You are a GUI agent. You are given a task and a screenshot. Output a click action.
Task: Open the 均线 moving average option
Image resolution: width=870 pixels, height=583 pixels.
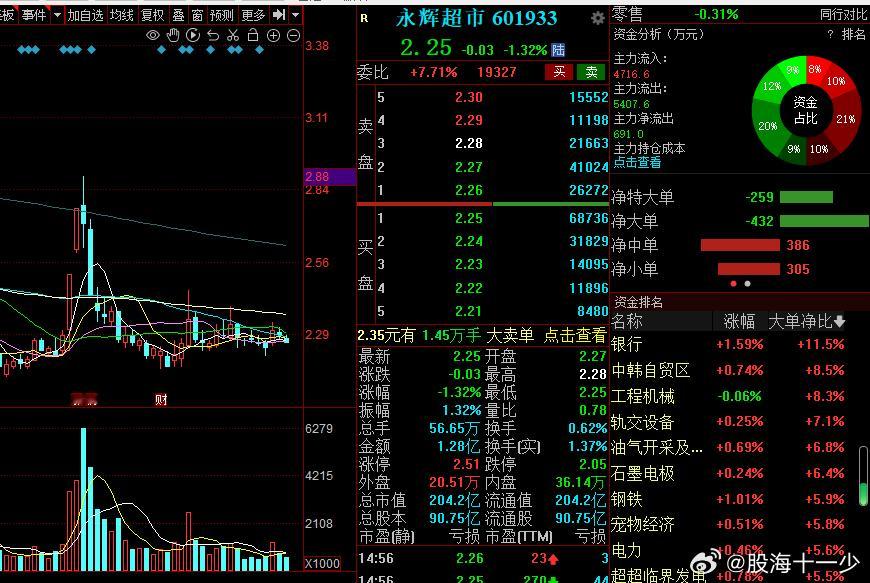[x=122, y=15]
